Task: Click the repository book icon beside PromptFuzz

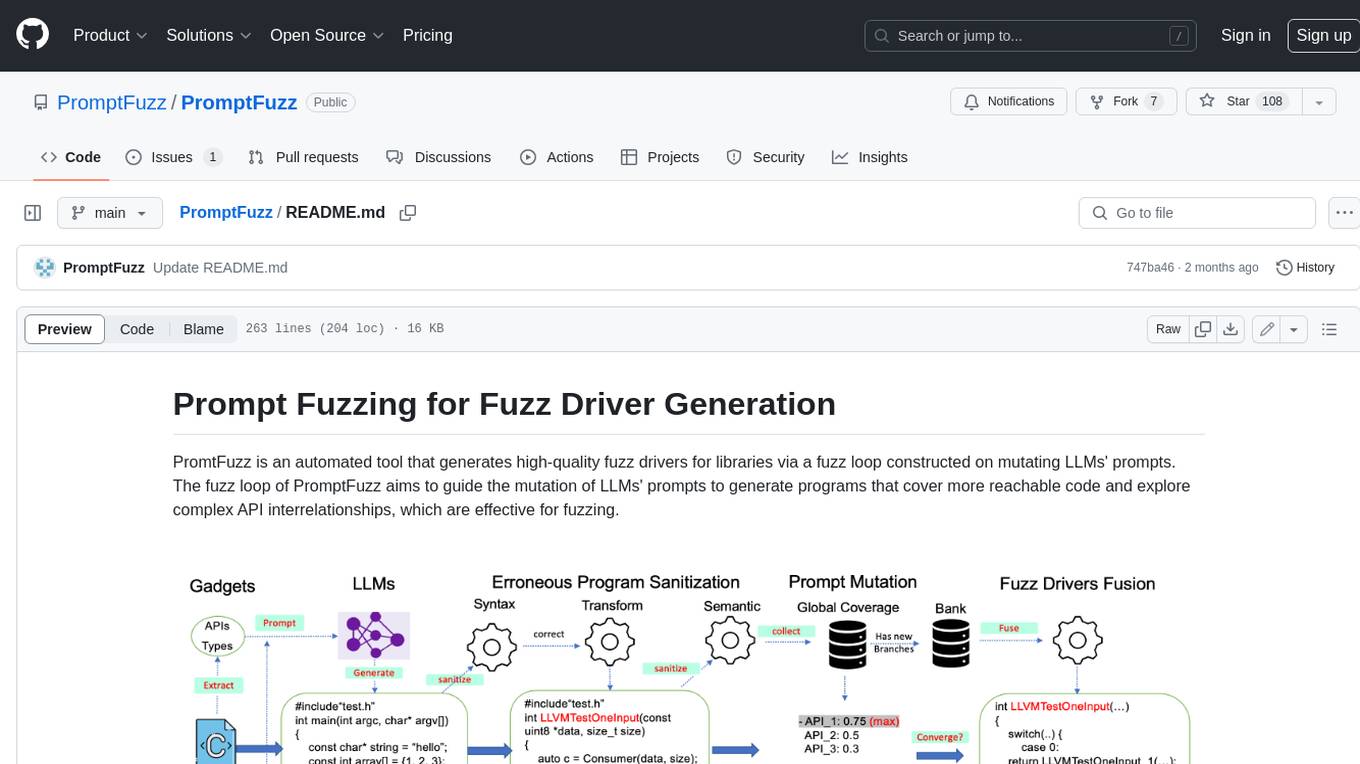Action: [x=41, y=102]
